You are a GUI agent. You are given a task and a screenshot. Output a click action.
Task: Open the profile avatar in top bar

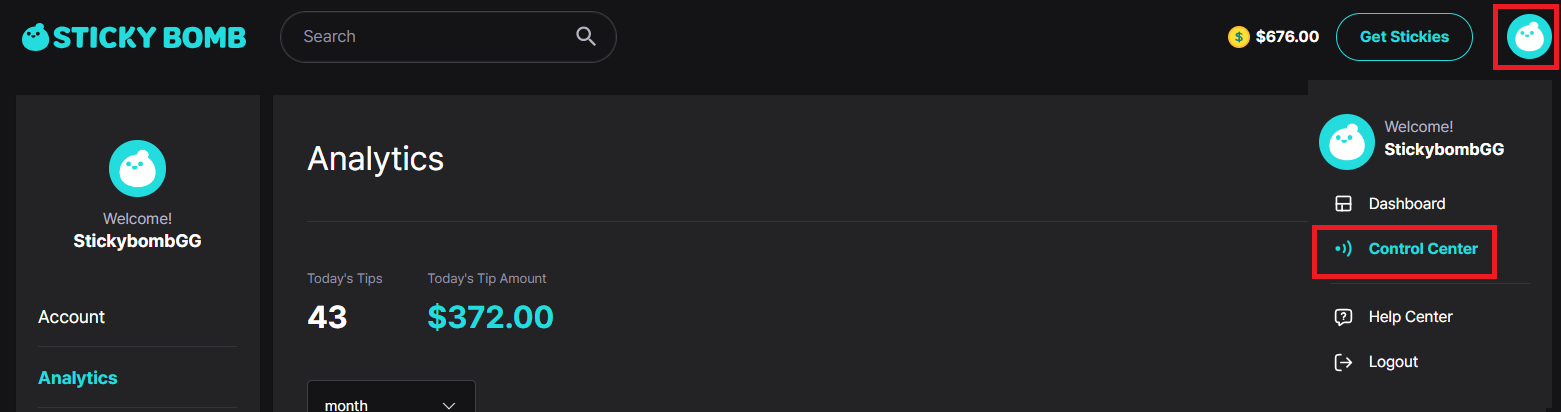click(x=1528, y=37)
